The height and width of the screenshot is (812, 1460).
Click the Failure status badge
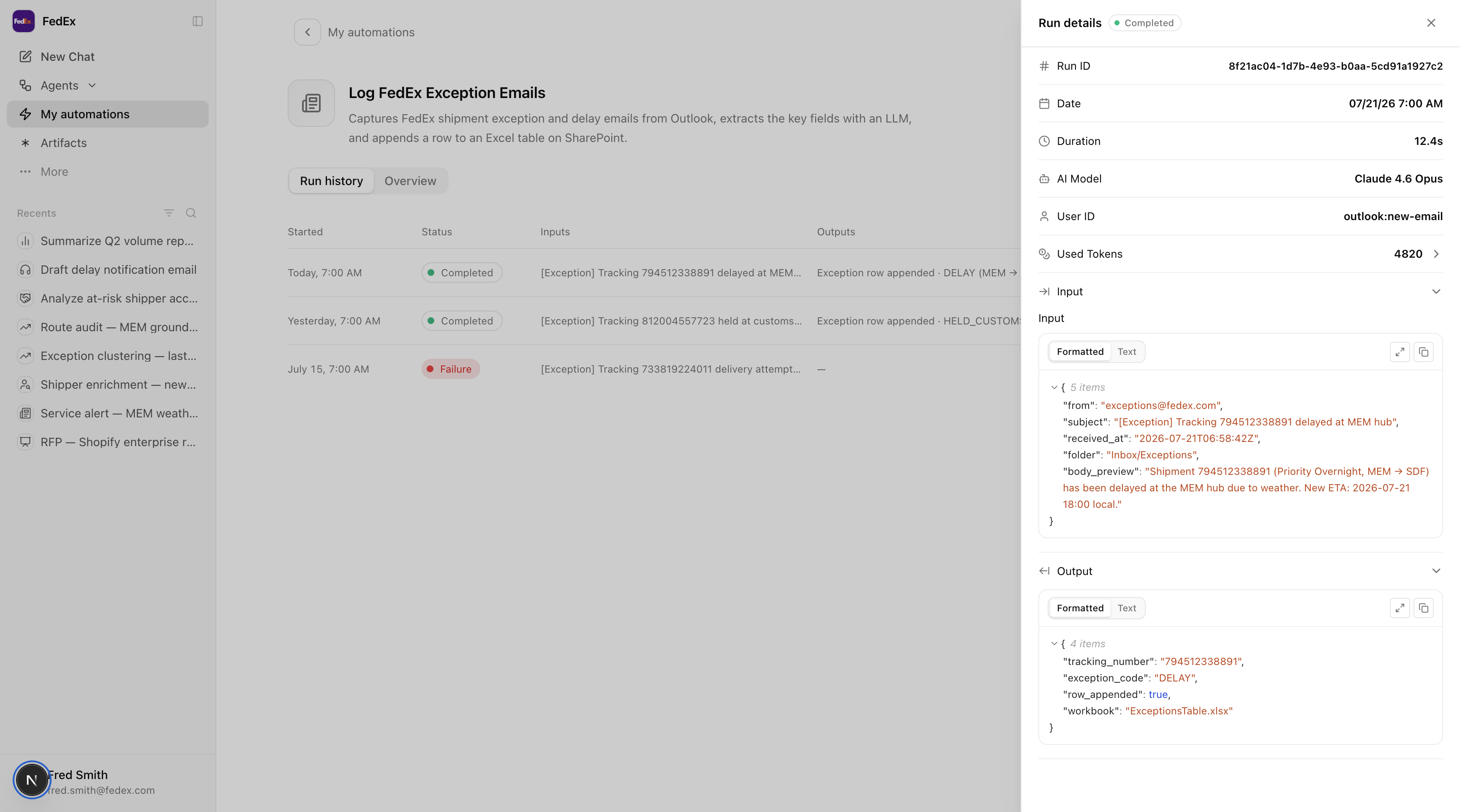click(451, 369)
